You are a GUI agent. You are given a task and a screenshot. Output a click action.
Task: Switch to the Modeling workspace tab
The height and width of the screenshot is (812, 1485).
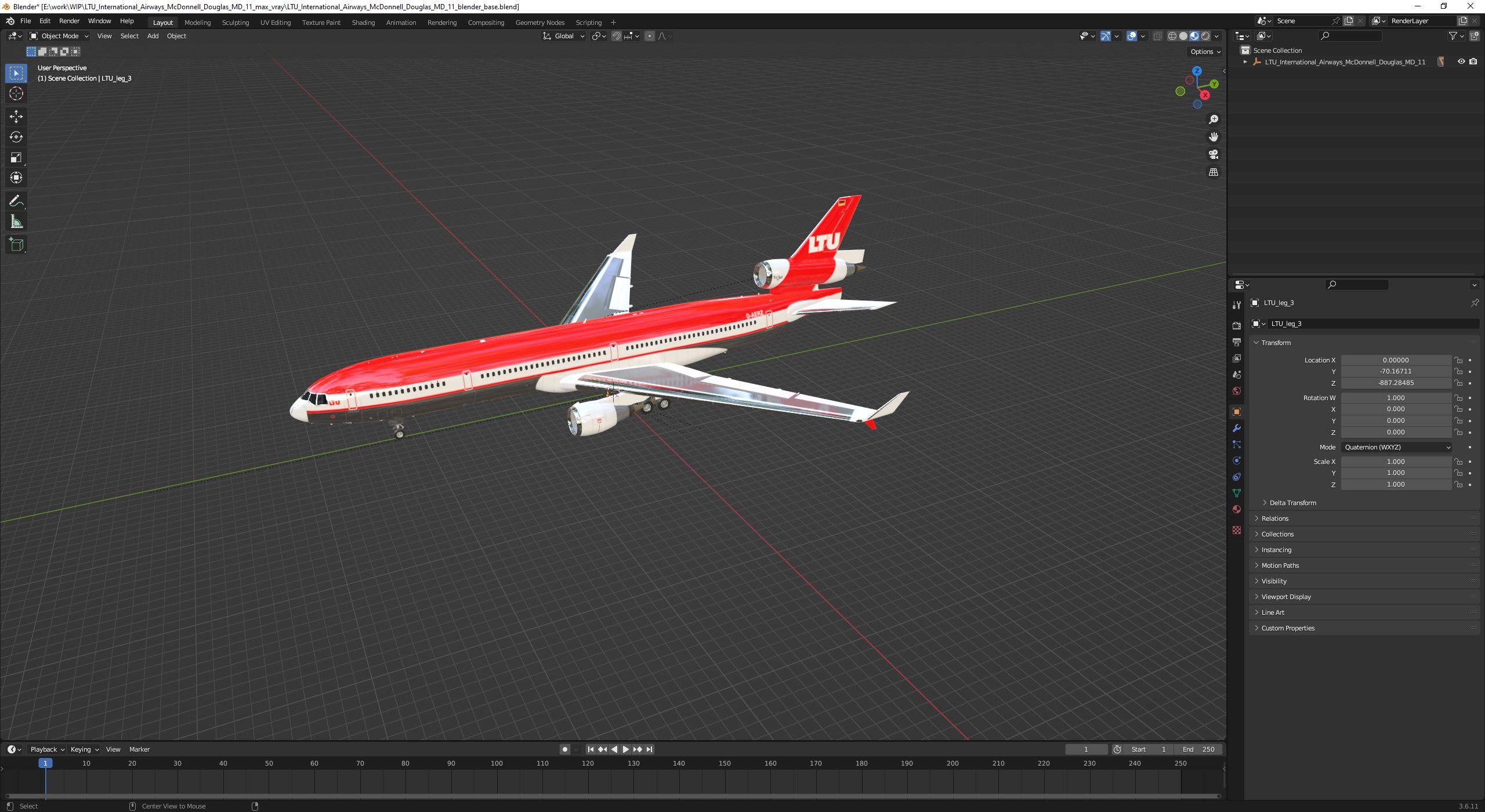197,23
